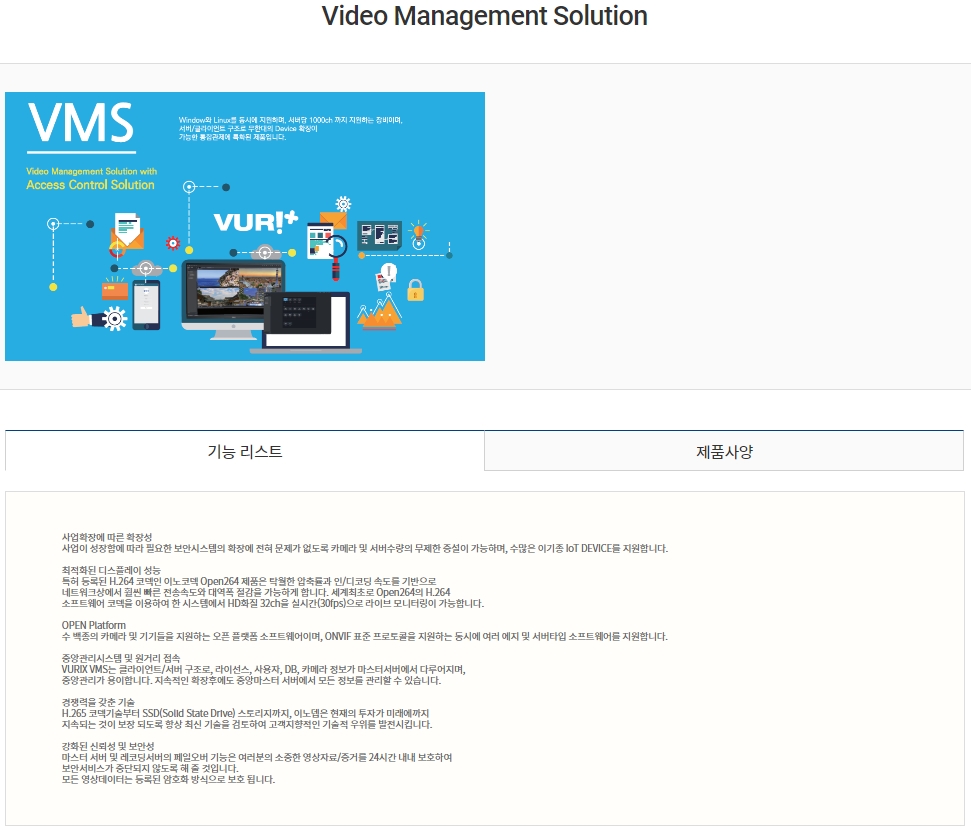Click the line mentioning HD화질 32ch
Image resolution: width=971 pixels, height=831 pixels.
[x=272, y=603]
